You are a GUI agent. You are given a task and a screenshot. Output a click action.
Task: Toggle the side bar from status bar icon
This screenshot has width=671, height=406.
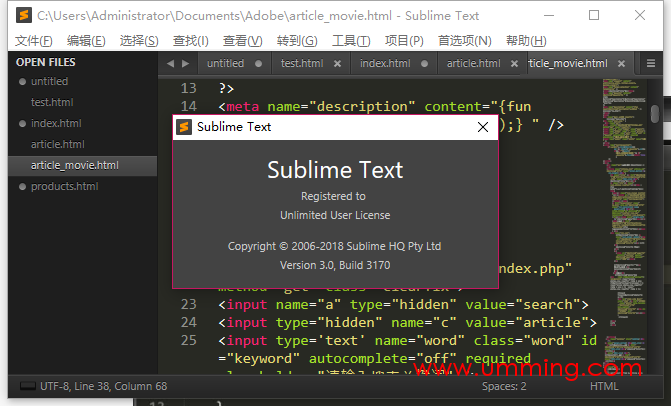click(x=28, y=386)
